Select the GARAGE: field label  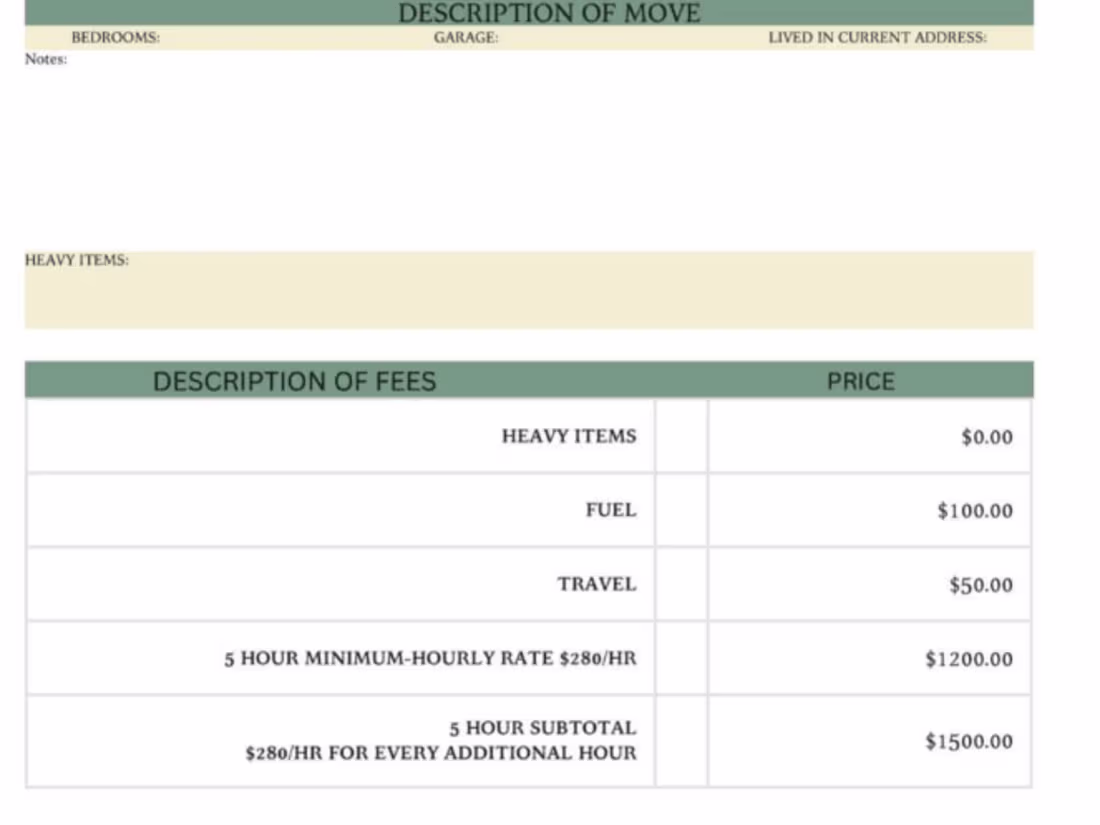pos(466,37)
